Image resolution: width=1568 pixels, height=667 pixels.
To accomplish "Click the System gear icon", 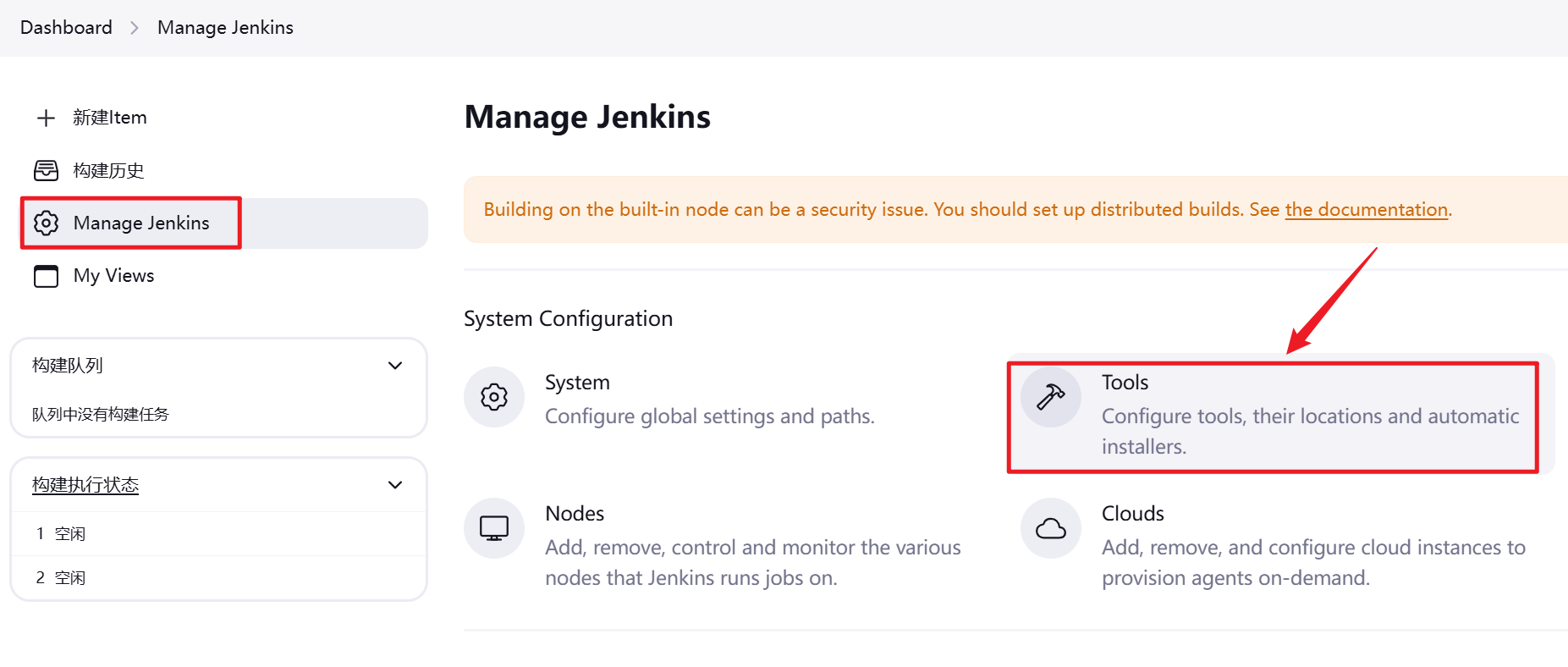I will [494, 396].
